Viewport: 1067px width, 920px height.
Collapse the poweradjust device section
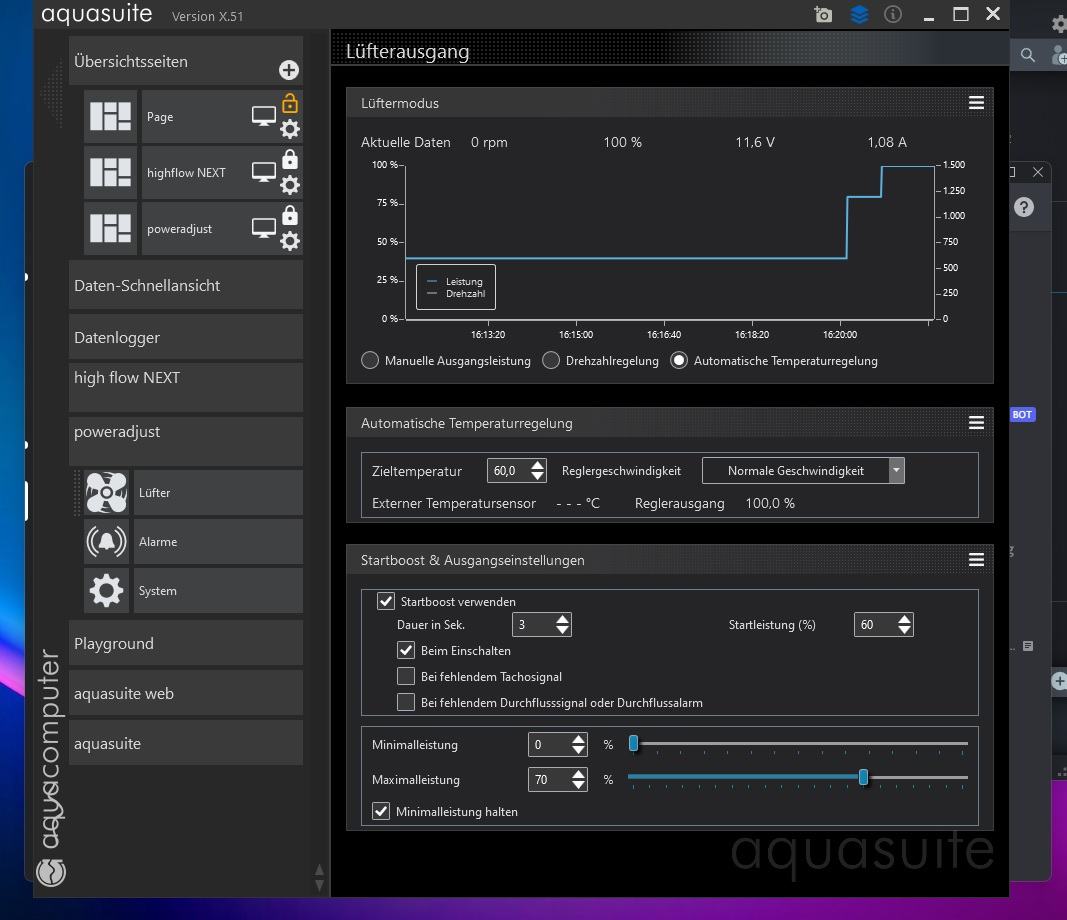(186, 440)
